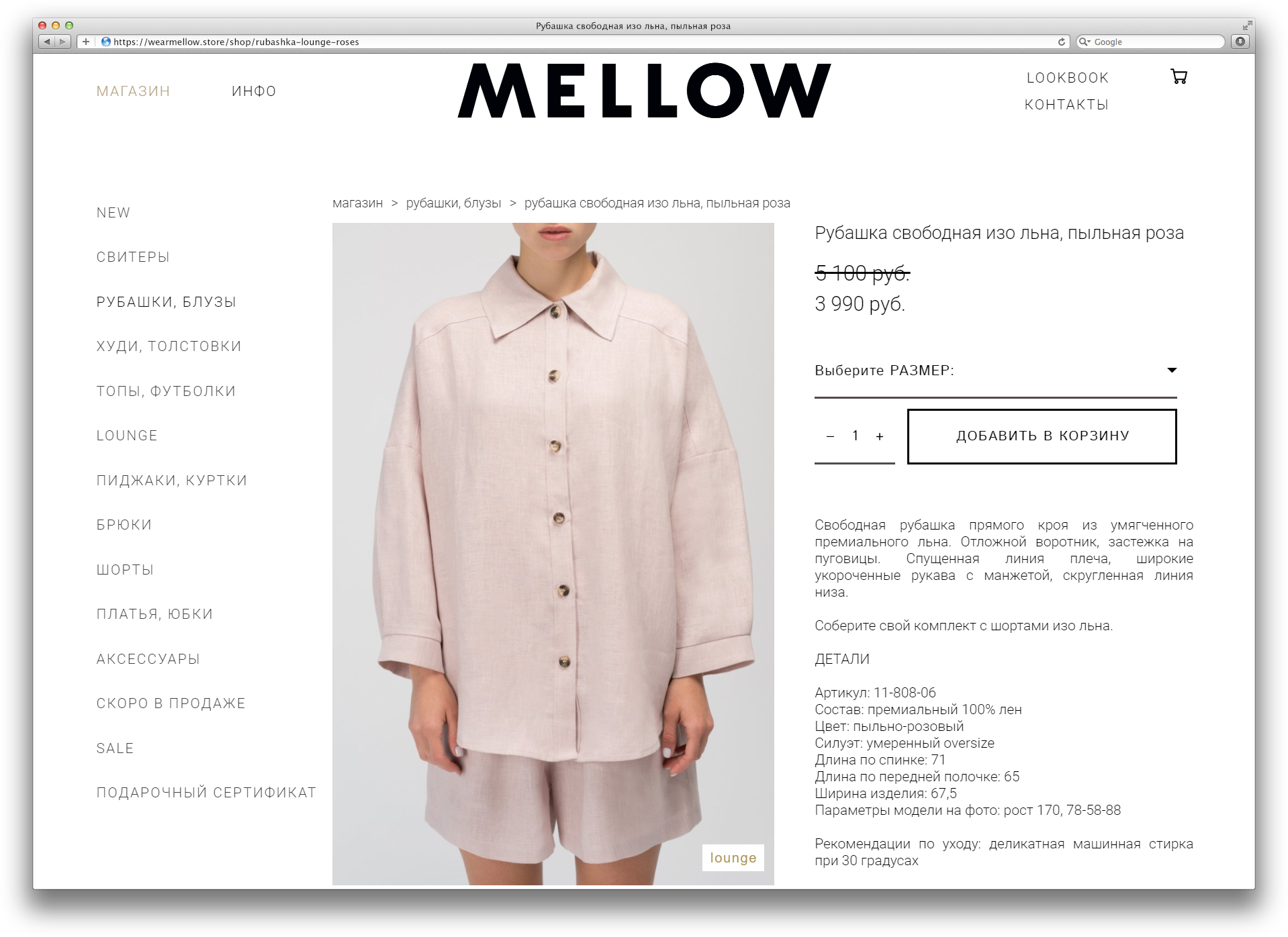Click the downloads icon in browser toolbar
Image resolution: width=1288 pixels, height=937 pixels.
1240,42
